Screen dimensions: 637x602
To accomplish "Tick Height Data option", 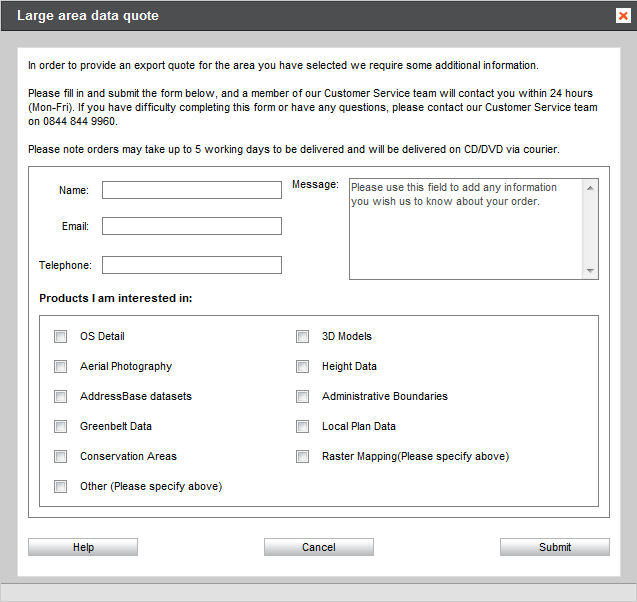I will pyautogui.click(x=302, y=366).
